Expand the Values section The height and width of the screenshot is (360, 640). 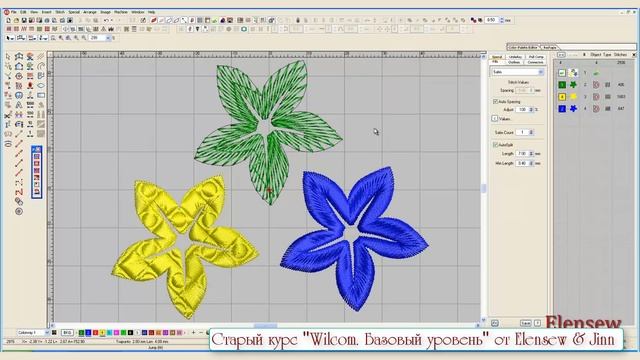point(494,118)
